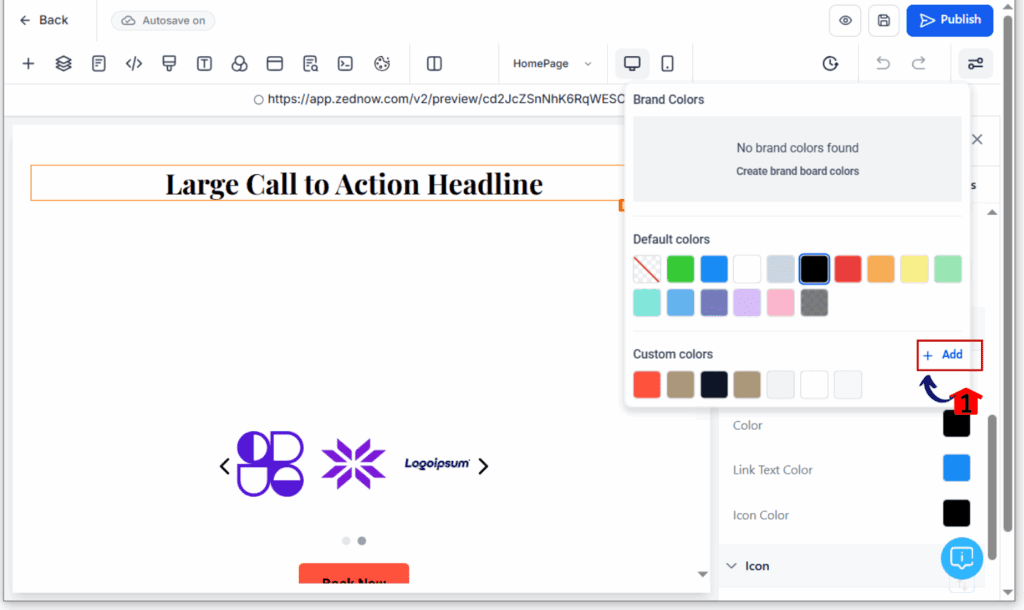The image size is (1024, 610).
Task: Open the overlapping circles color icon
Action: tap(240, 63)
